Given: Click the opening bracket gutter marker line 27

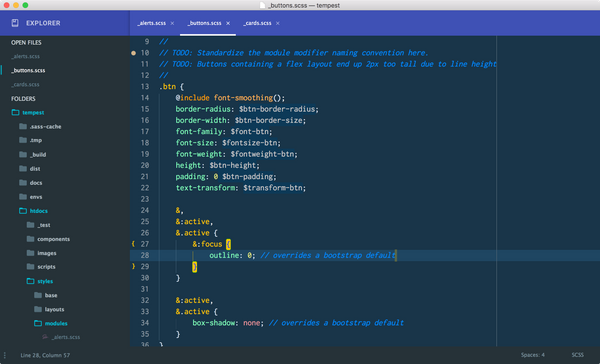Looking at the screenshot, I should [133, 244].
